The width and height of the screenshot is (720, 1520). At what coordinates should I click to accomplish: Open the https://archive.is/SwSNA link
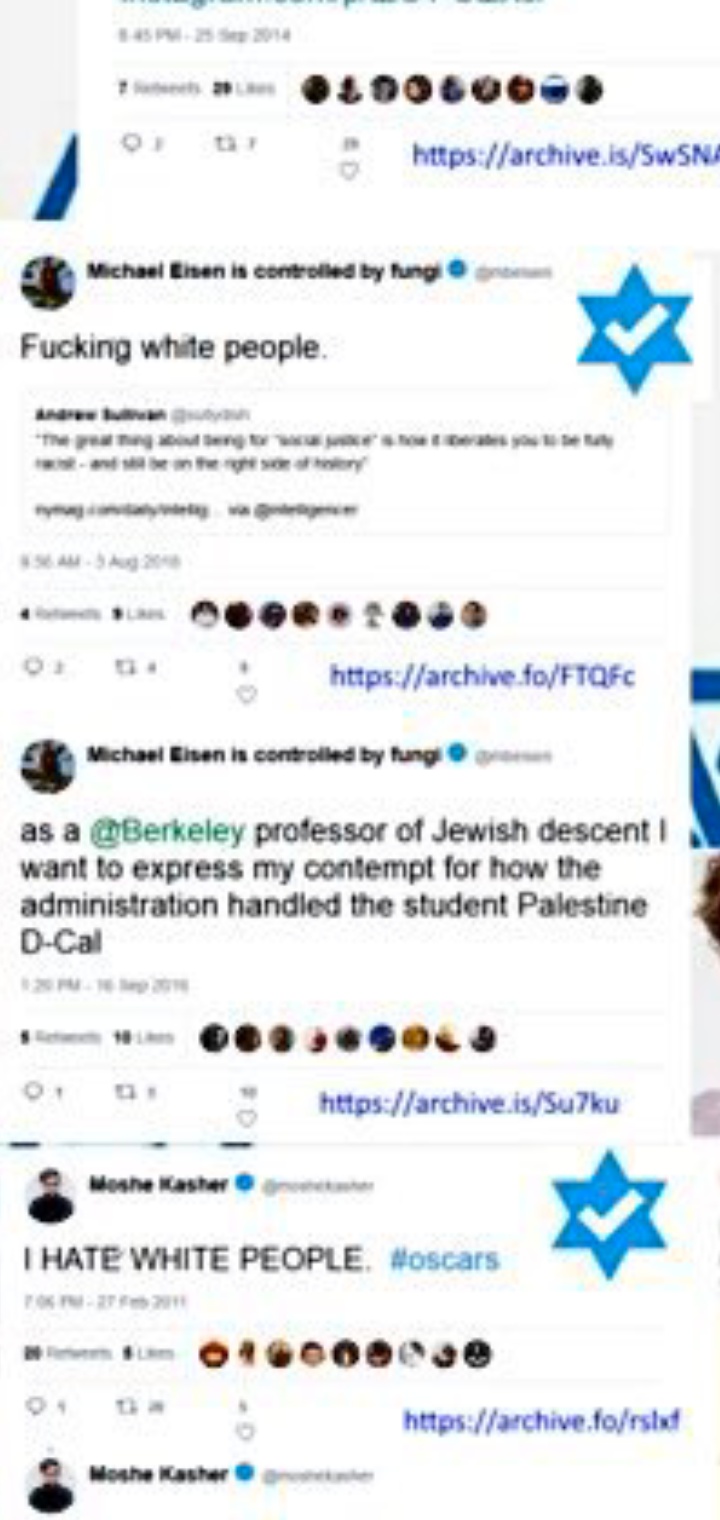pos(565,154)
